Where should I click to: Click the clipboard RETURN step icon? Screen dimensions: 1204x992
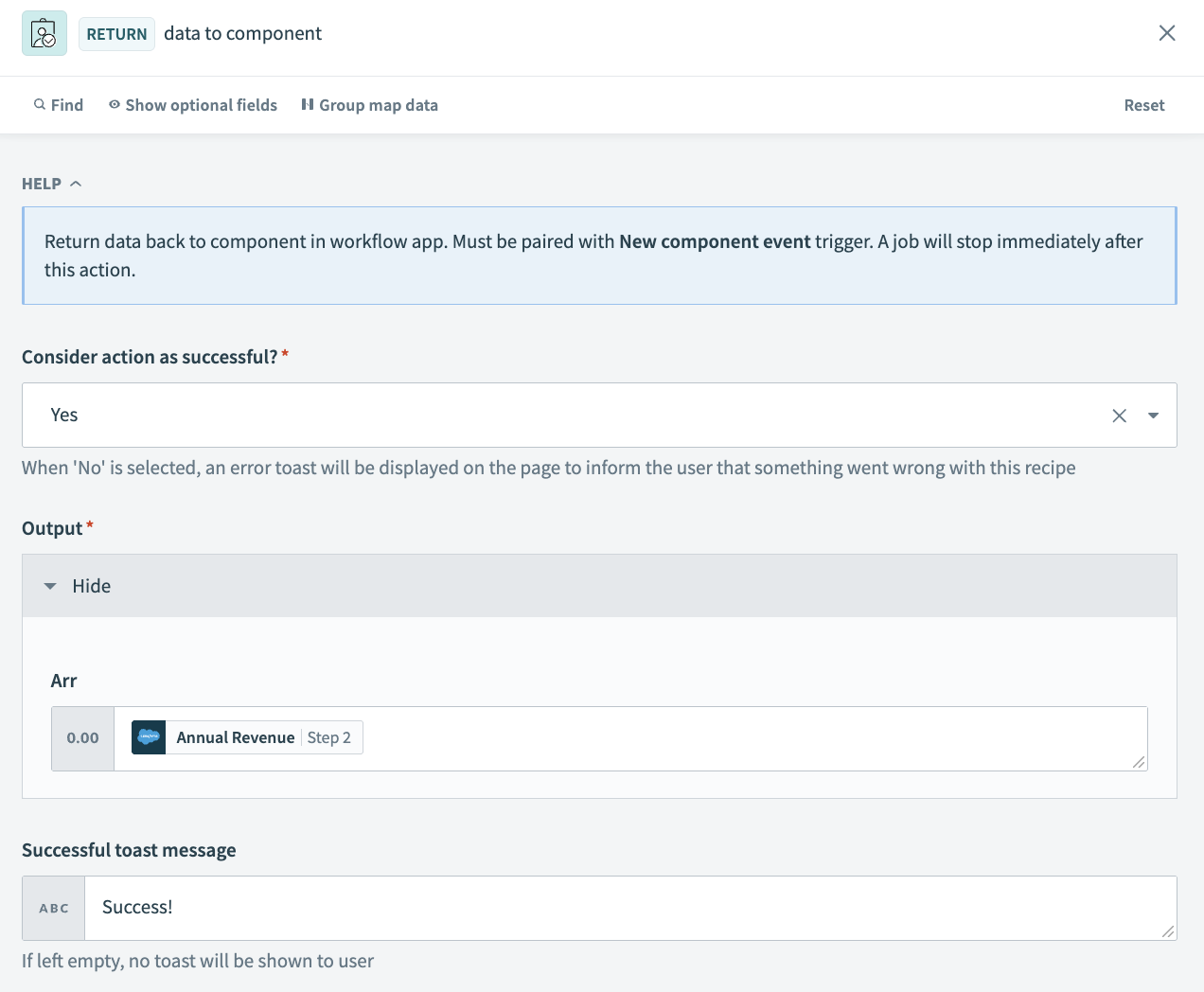44,32
